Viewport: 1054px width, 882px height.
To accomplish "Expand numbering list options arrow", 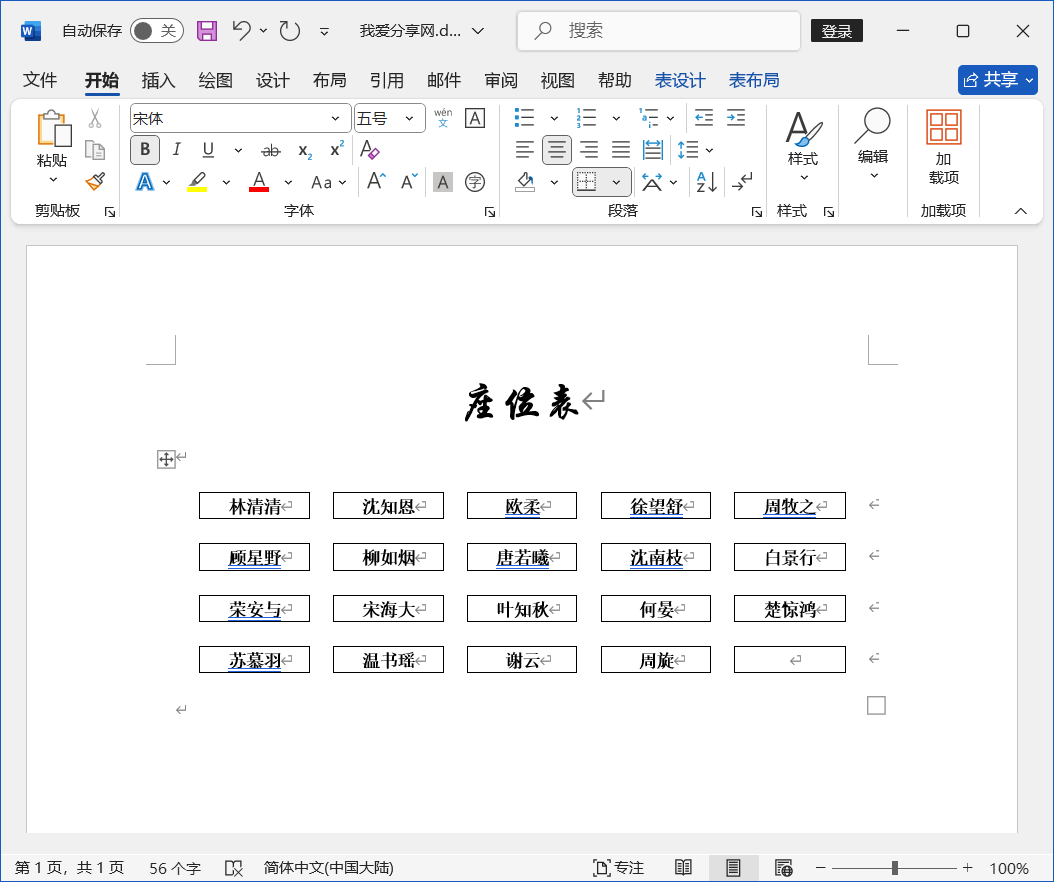I will 616,118.
